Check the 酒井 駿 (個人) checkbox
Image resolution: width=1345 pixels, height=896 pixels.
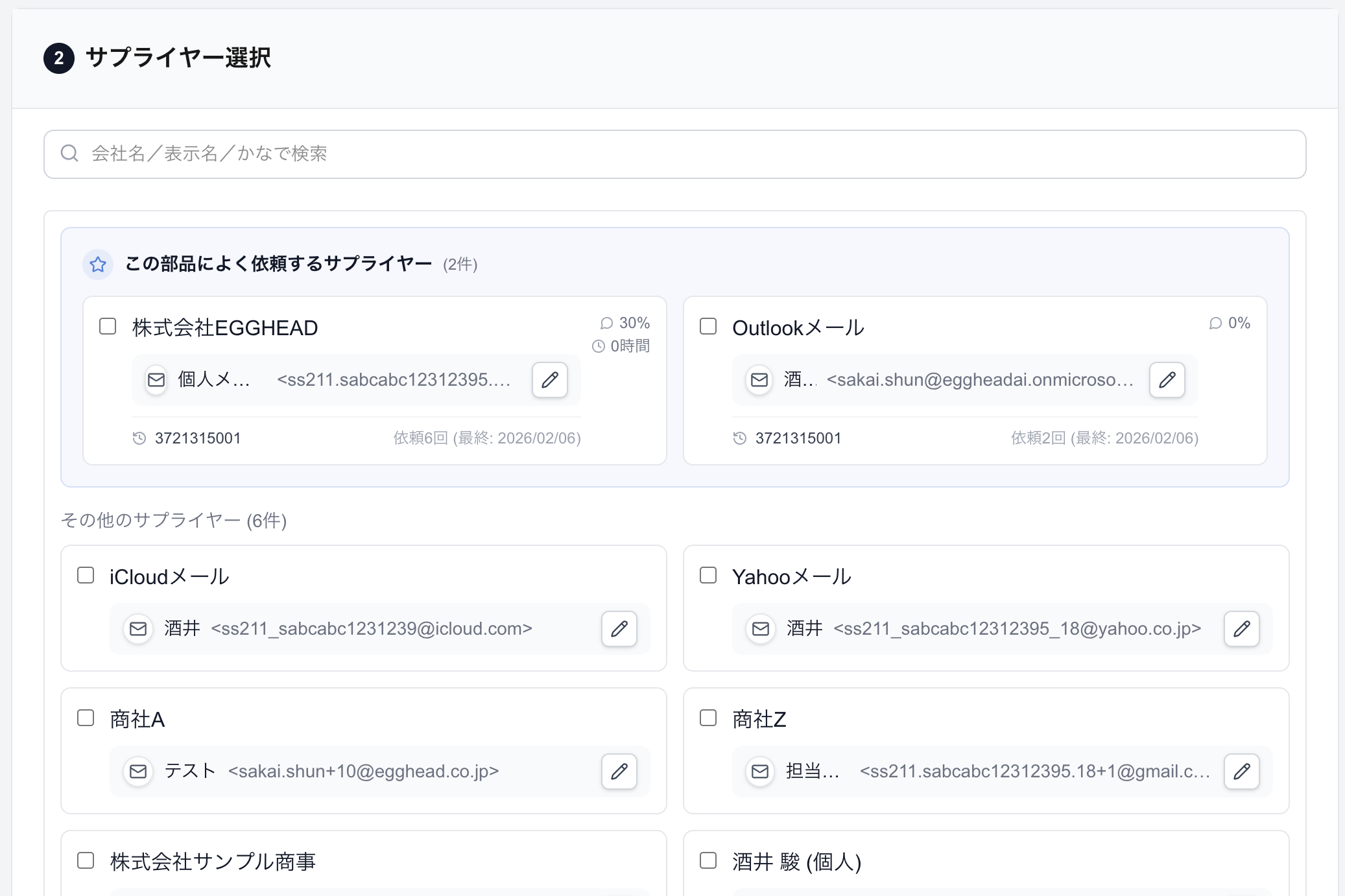[708, 860]
